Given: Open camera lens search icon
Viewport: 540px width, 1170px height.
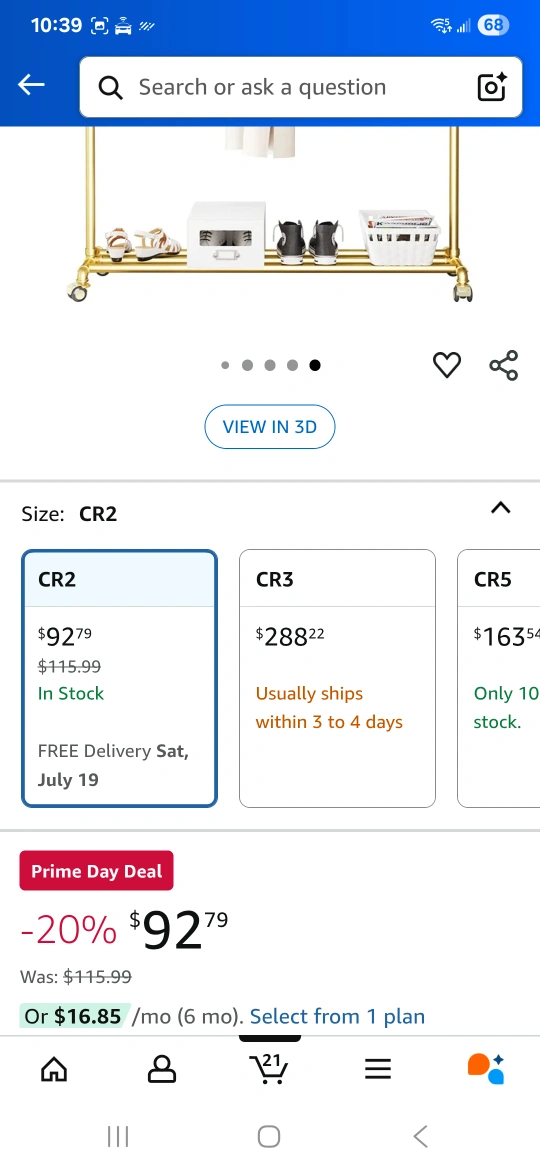Looking at the screenshot, I should point(492,87).
